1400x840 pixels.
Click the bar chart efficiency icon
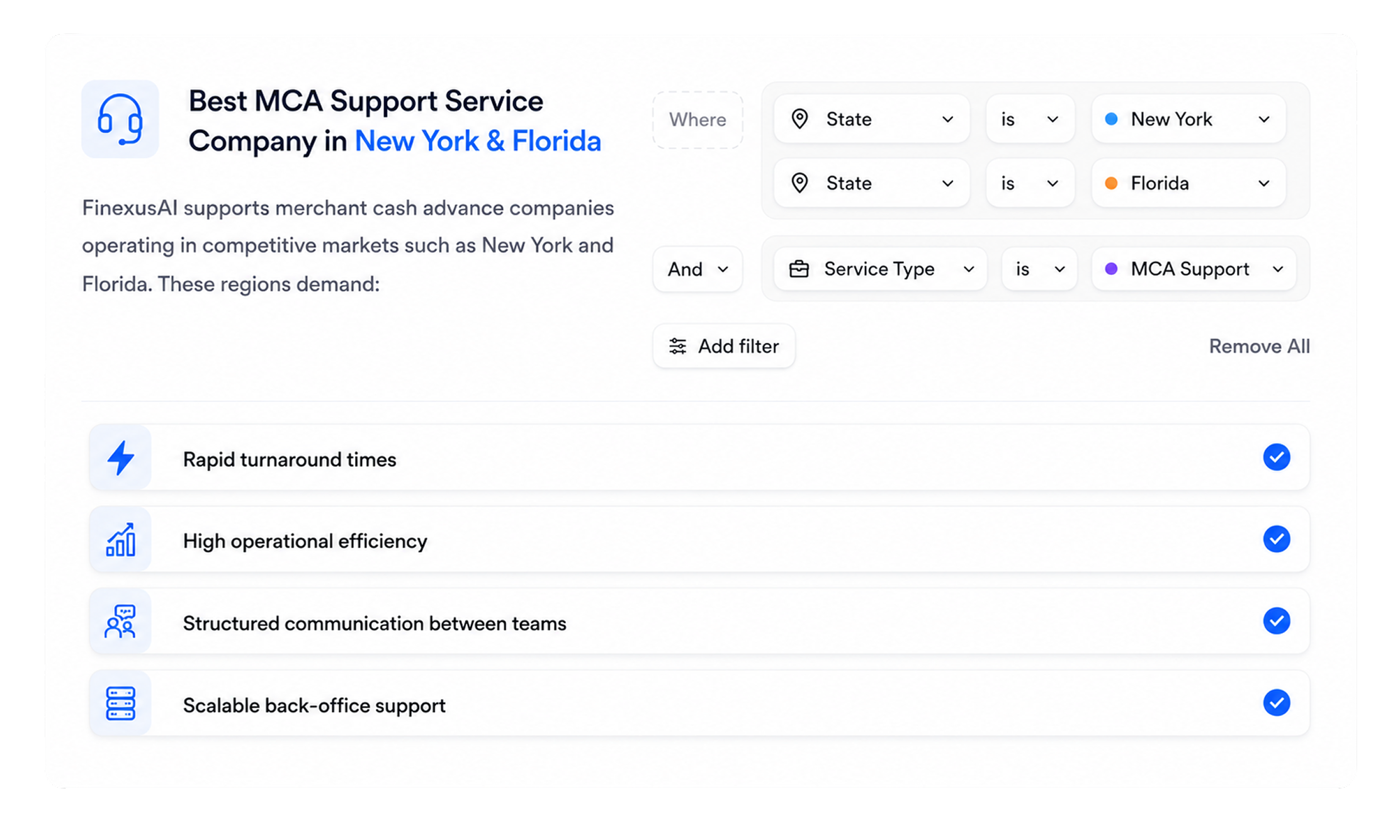120,540
